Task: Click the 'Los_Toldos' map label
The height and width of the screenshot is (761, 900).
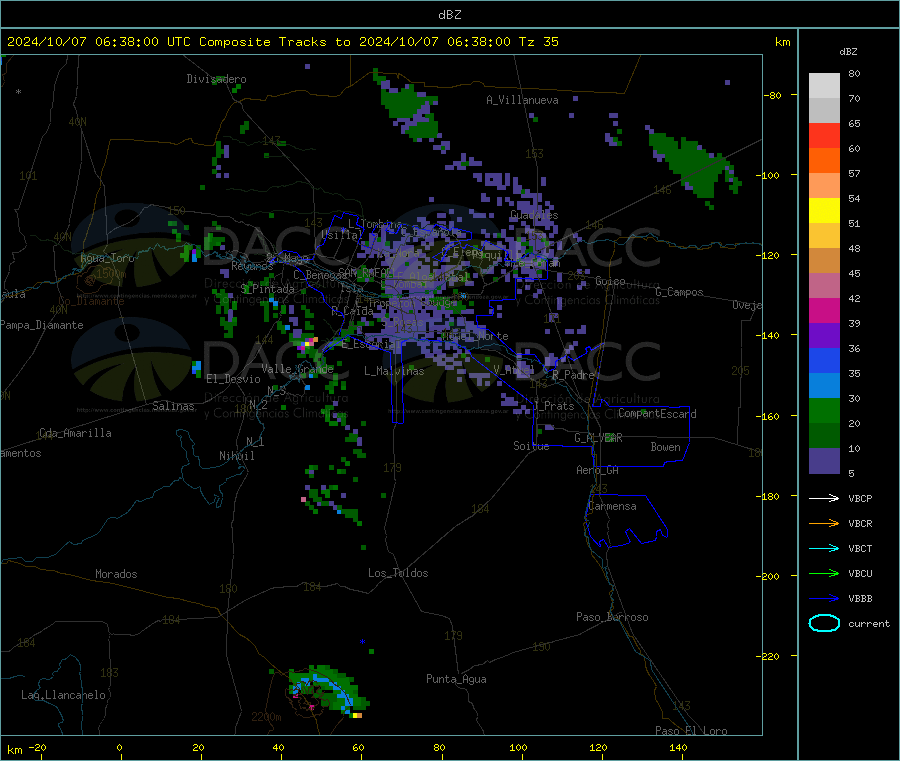Action: [x=398, y=573]
